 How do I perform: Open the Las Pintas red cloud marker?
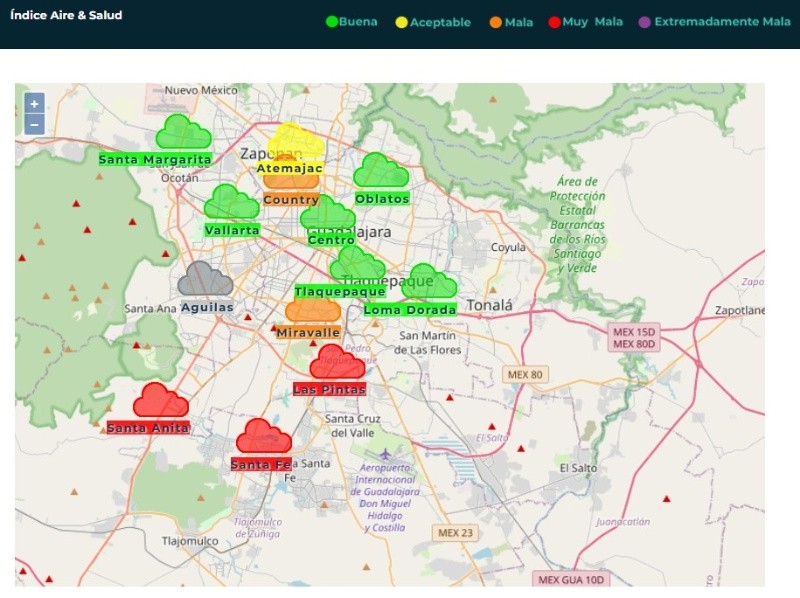click(337, 362)
